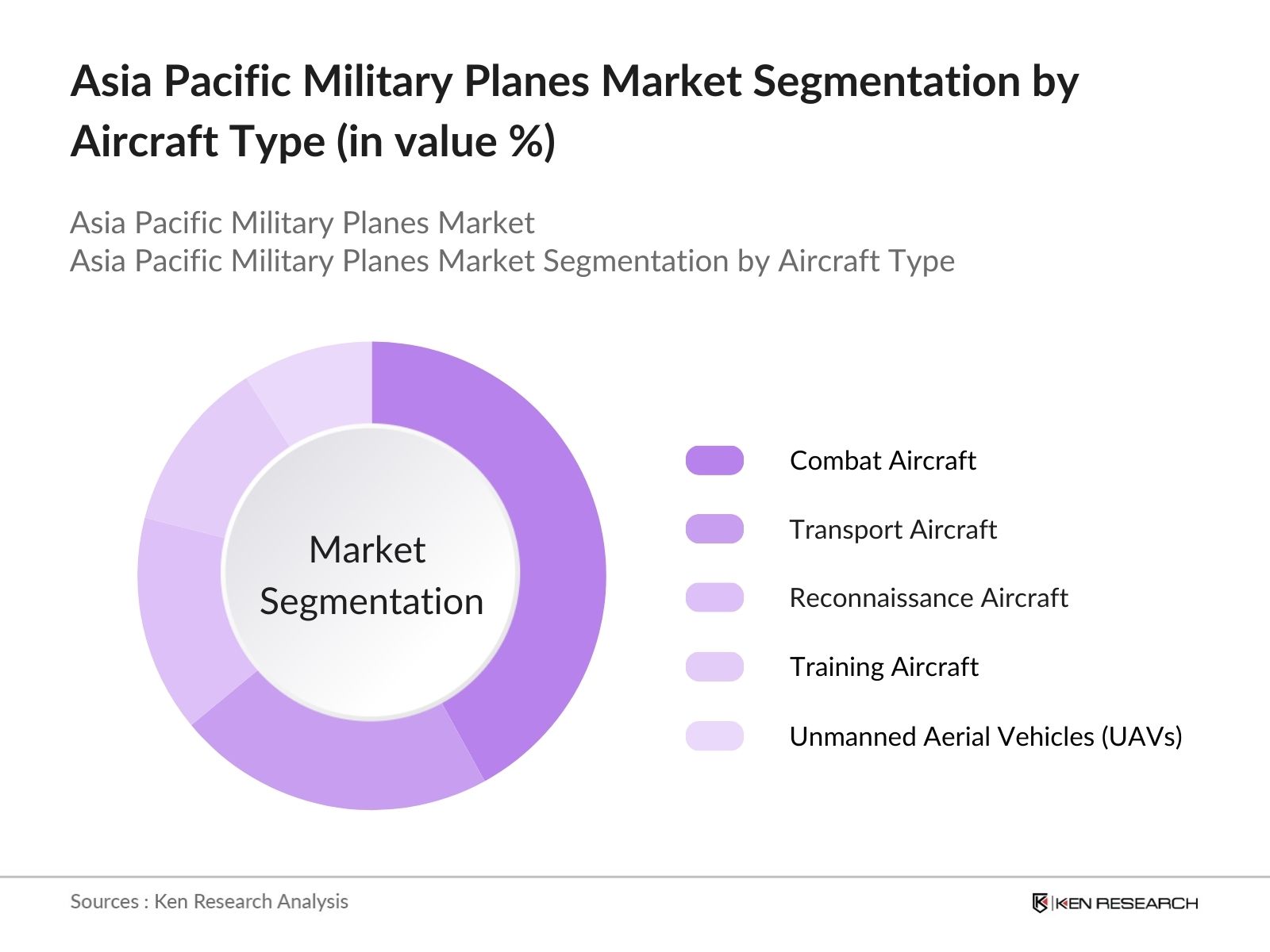Image resolution: width=1270 pixels, height=952 pixels.
Task: Click the Reconnaissance Aircraft legend color swatch
Action: click(x=714, y=597)
